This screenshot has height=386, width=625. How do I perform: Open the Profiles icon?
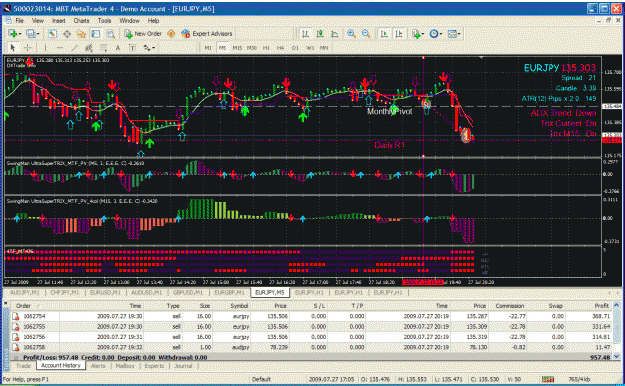tap(30, 34)
